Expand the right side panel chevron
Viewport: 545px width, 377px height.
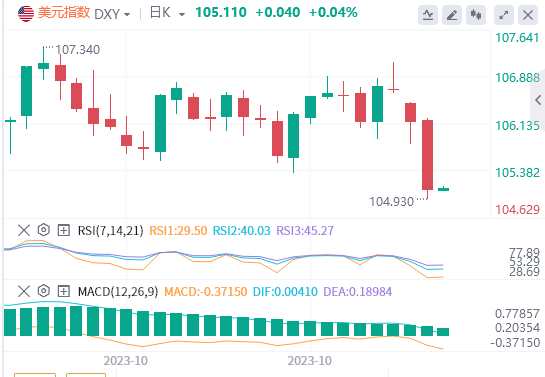[538, 100]
